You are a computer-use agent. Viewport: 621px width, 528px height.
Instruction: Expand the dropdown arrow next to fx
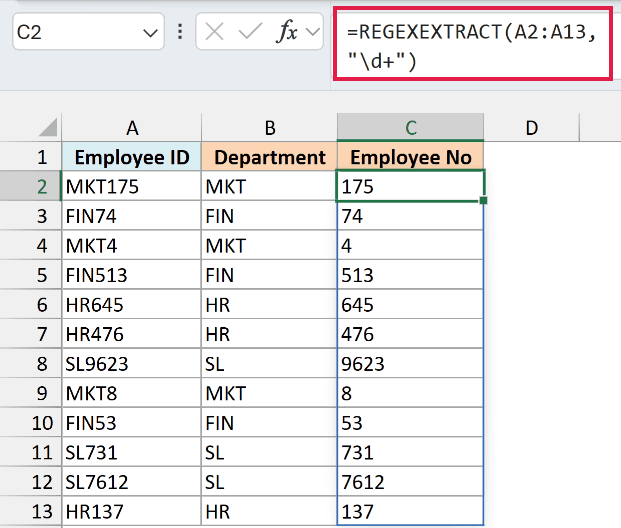313,32
